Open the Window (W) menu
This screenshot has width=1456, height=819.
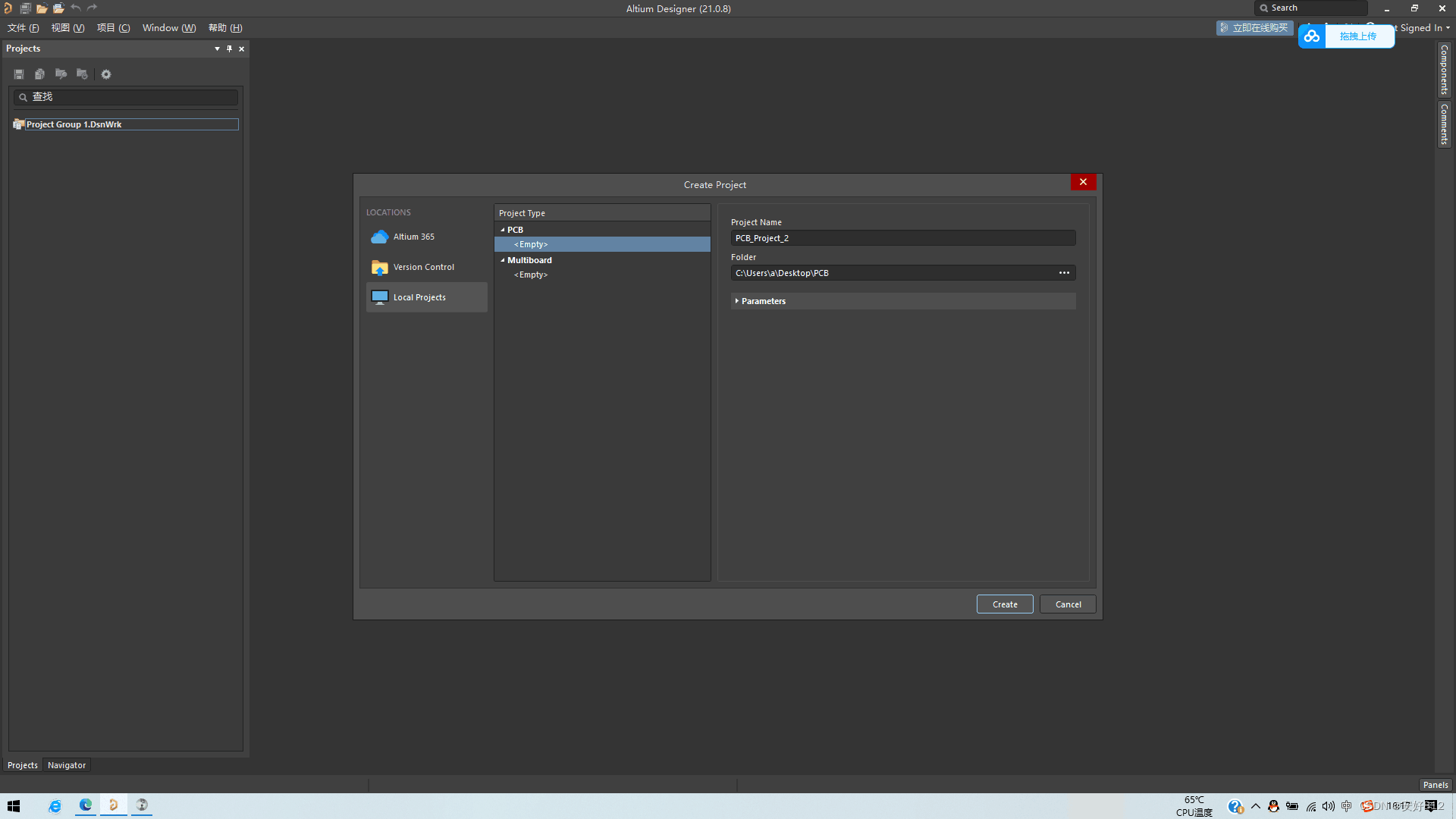tap(168, 28)
